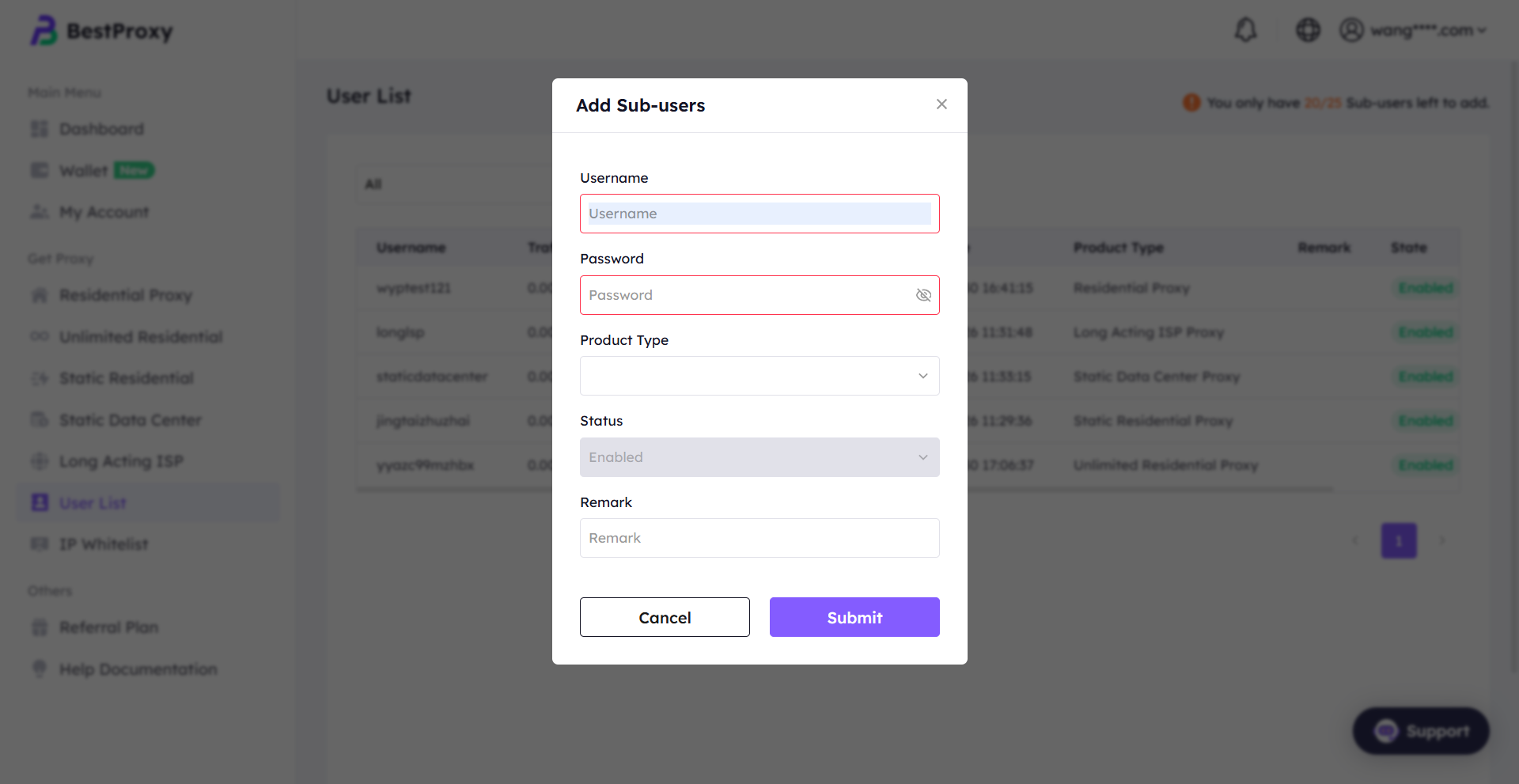1519x784 pixels.
Task: Toggle password visibility eye icon
Action: tap(923, 295)
